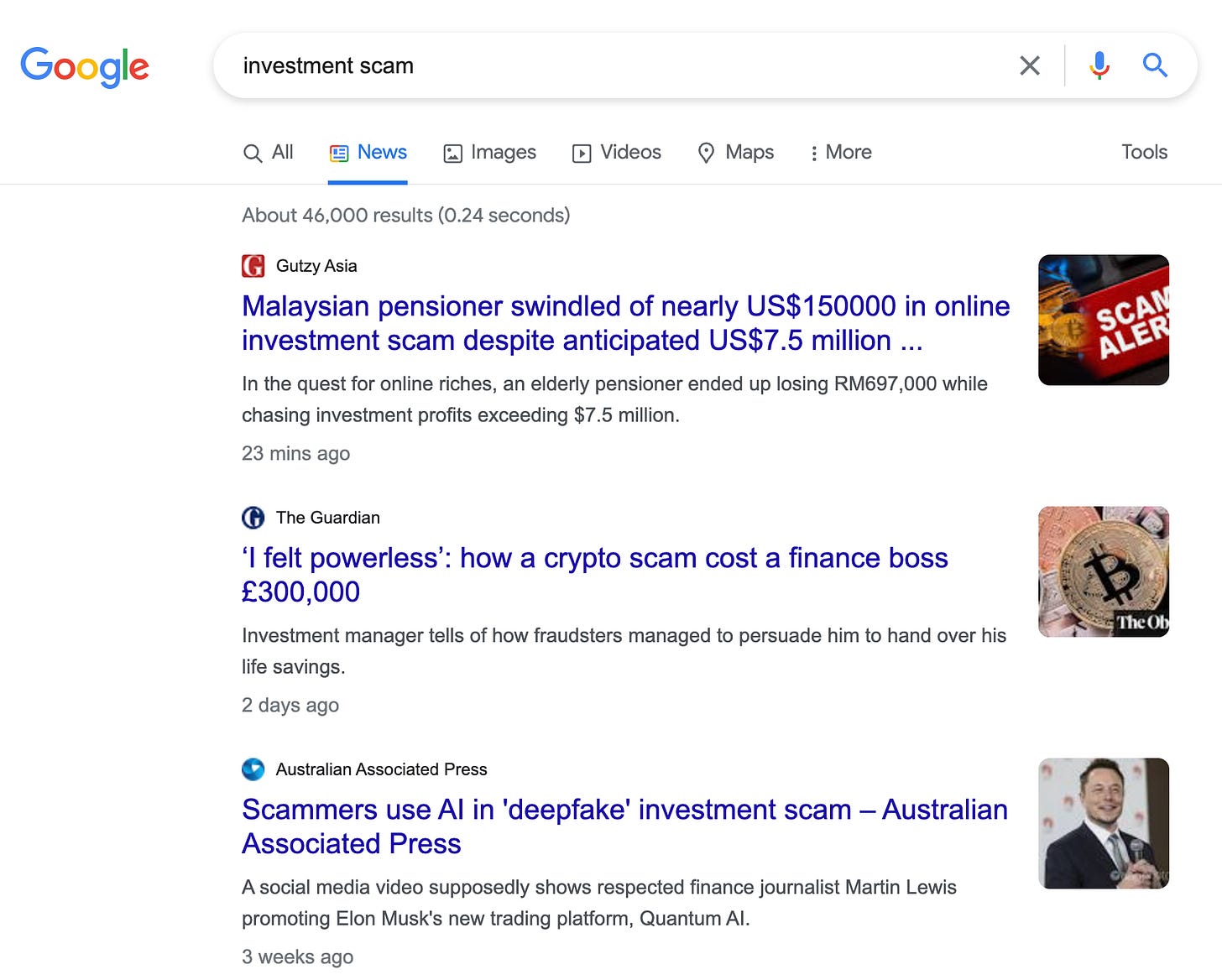
Task: Open the Bitcoin coin thumbnail
Action: [x=1104, y=571]
